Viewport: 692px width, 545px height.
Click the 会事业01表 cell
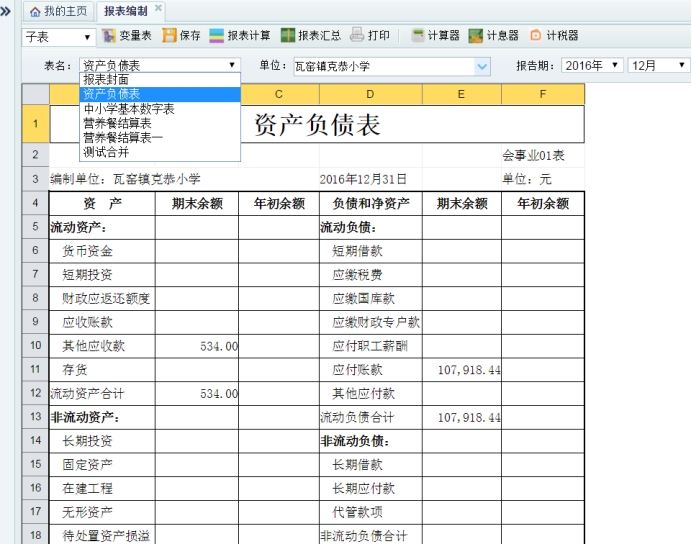coord(543,155)
